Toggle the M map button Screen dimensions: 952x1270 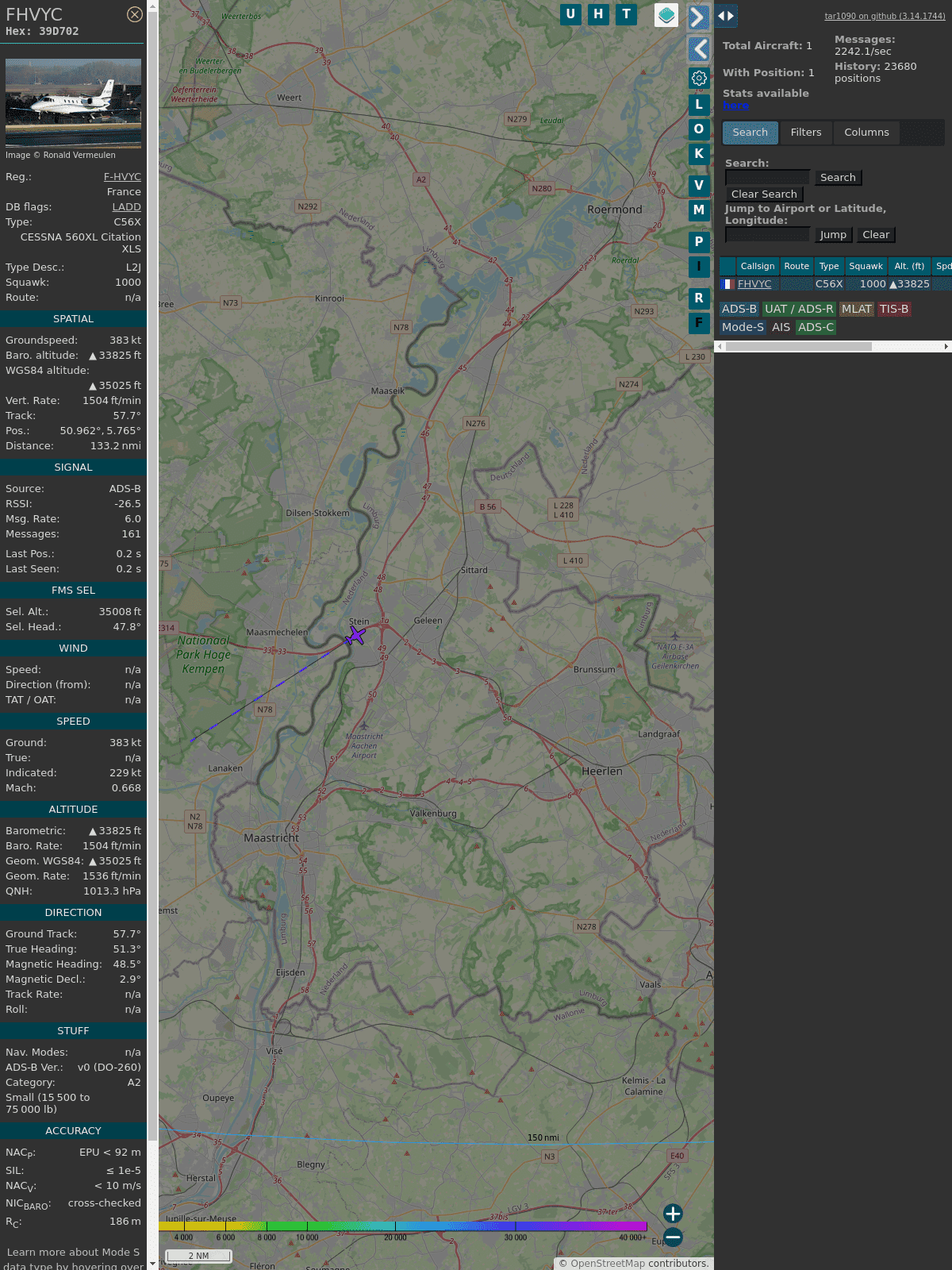click(699, 210)
